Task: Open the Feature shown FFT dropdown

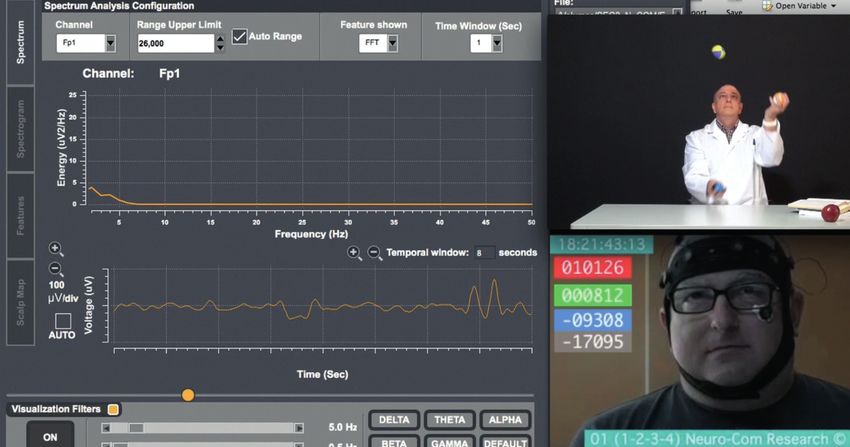Action: 393,43
